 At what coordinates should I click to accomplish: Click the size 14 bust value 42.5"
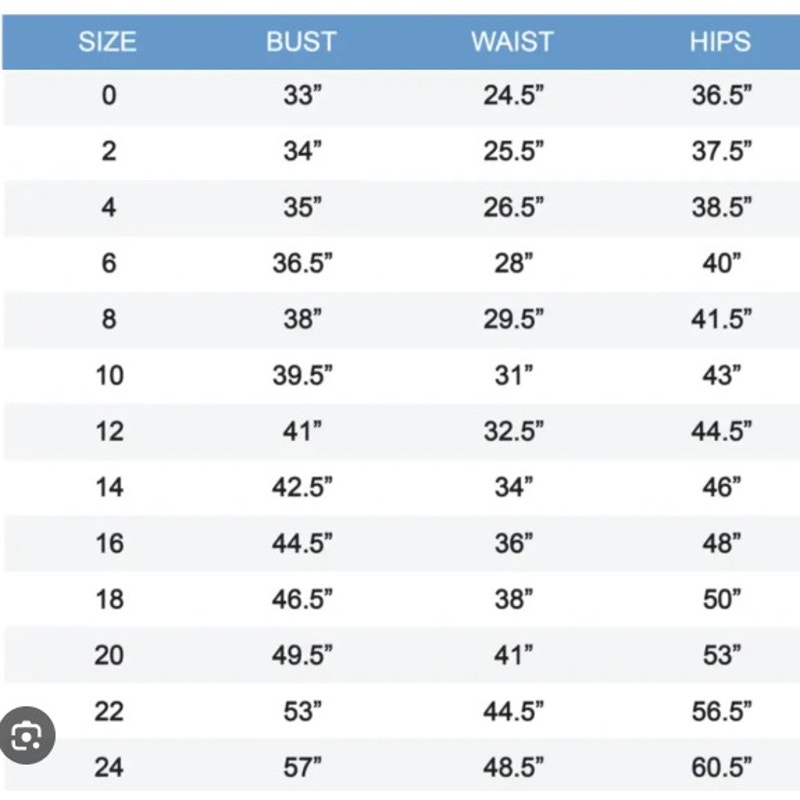coord(302,487)
